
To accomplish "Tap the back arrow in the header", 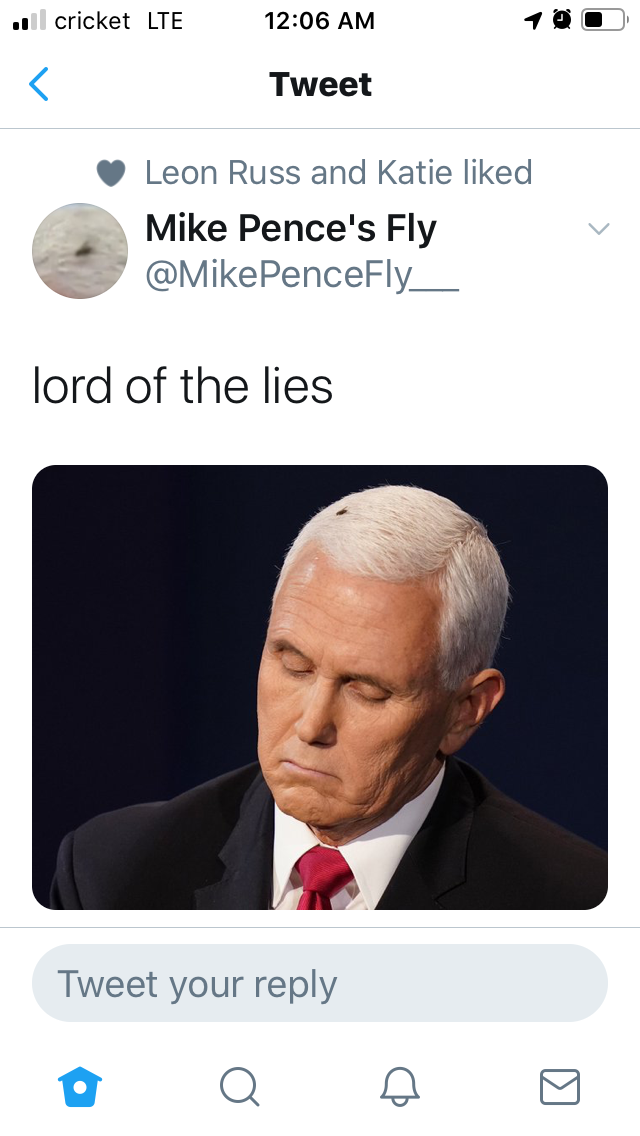I will pos(39,85).
